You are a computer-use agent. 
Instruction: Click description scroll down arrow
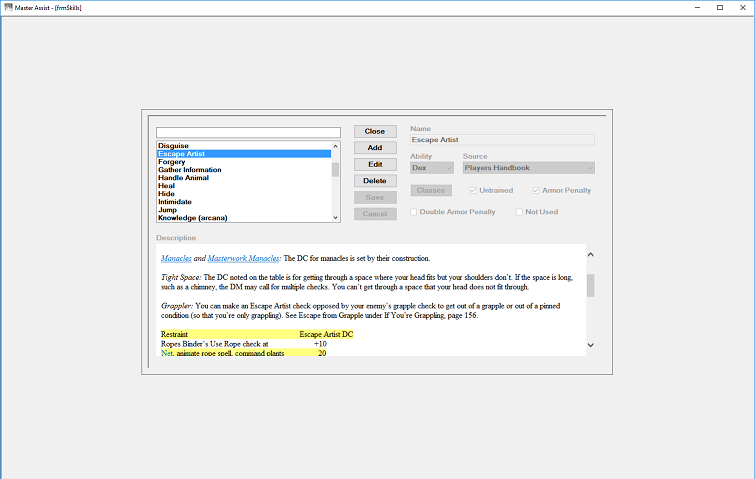tap(590, 345)
